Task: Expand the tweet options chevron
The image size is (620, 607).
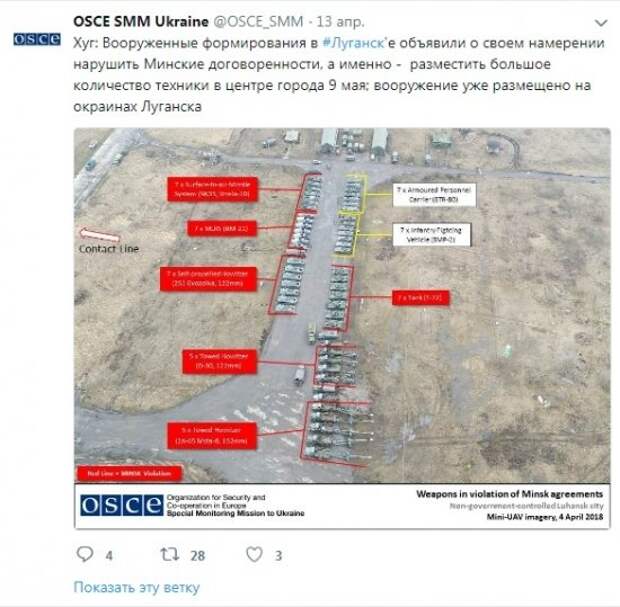Action: tap(601, 23)
